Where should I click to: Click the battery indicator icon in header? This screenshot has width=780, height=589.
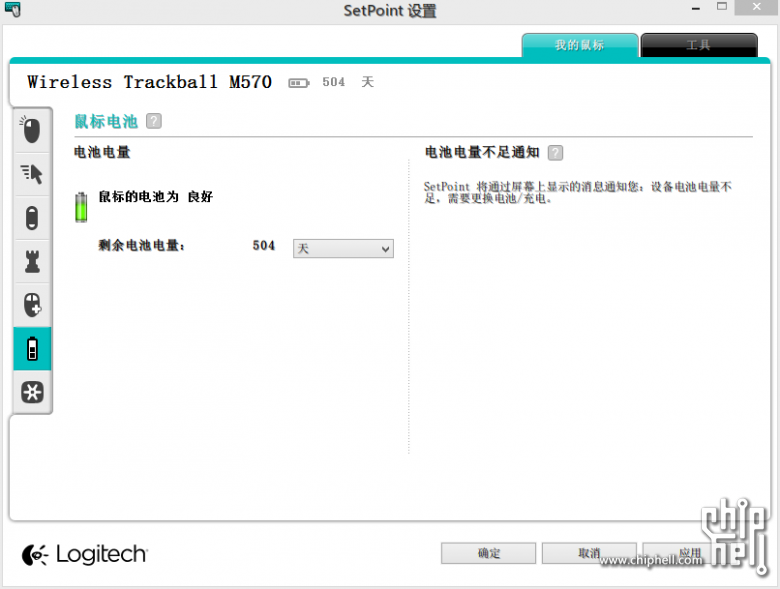click(x=298, y=83)
